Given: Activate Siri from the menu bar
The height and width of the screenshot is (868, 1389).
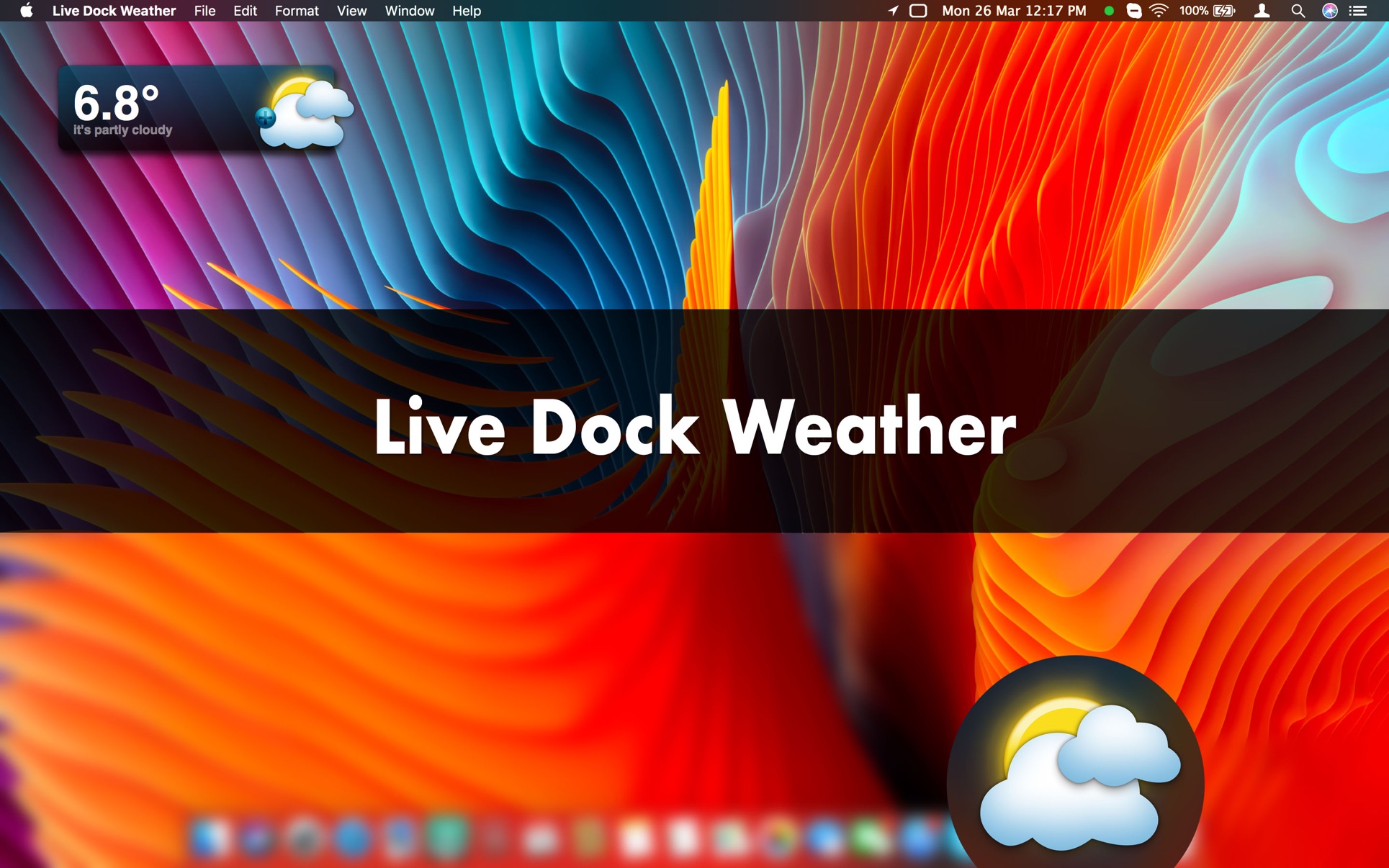Looking at the screenshot, I should click(x=1329, y=11).
